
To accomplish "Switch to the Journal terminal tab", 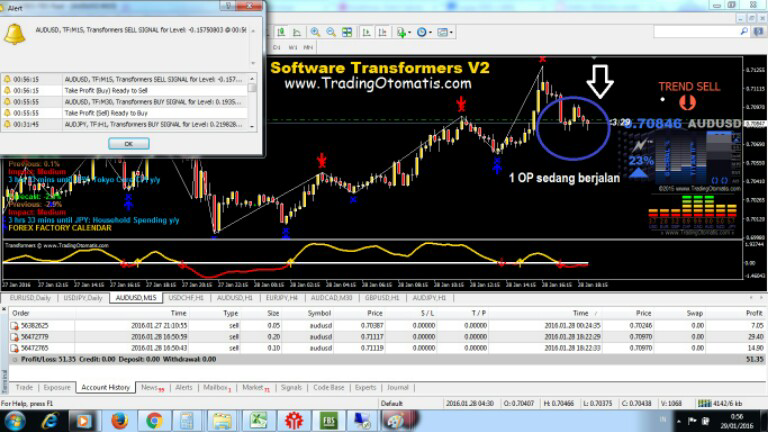I will pos(397,387).
